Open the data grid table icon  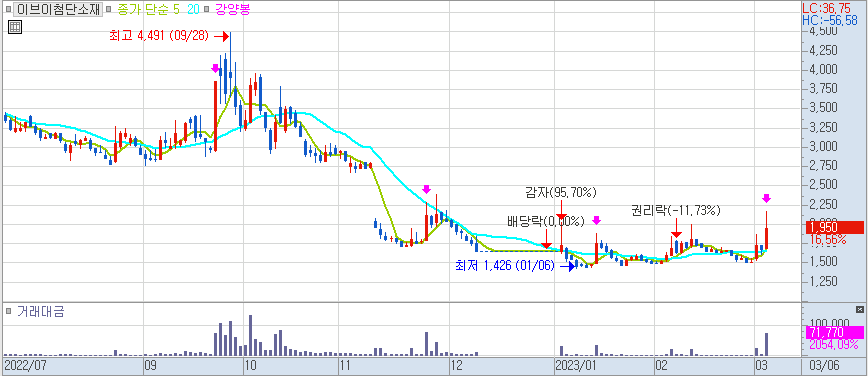point(16,27)
